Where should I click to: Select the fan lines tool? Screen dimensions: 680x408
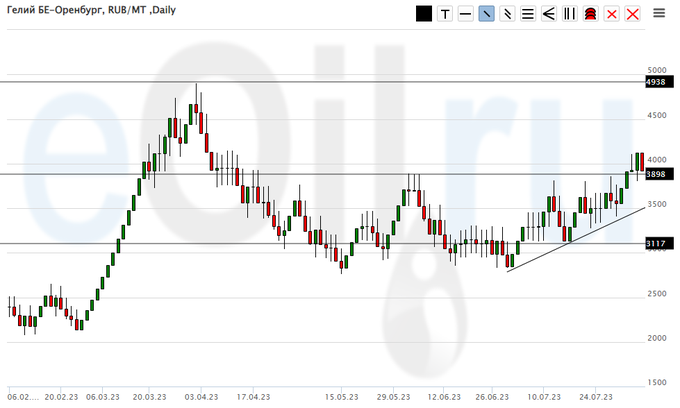548,14
